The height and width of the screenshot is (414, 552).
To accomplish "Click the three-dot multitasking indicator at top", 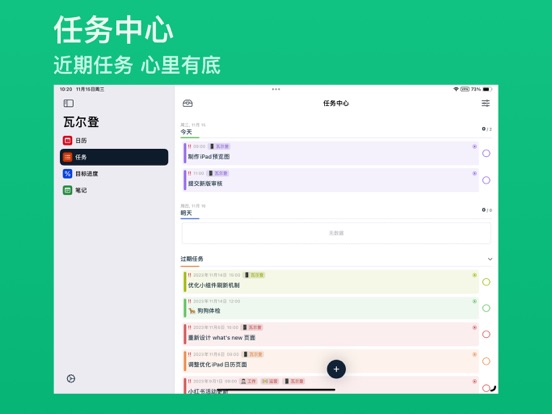I will [276, 89].
